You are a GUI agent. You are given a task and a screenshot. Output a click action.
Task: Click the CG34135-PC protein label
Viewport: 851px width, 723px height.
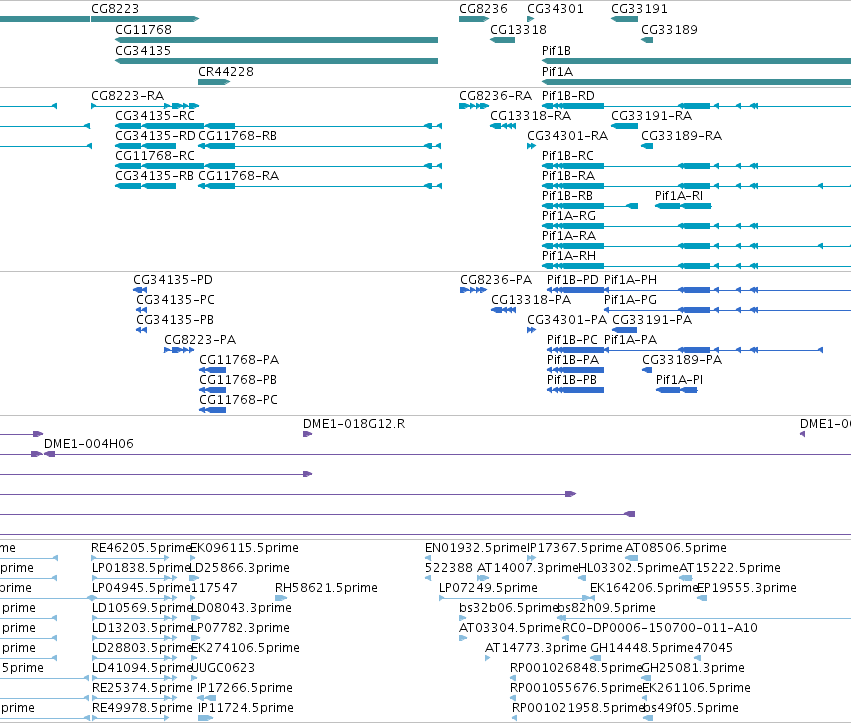[x=175, y=300]
